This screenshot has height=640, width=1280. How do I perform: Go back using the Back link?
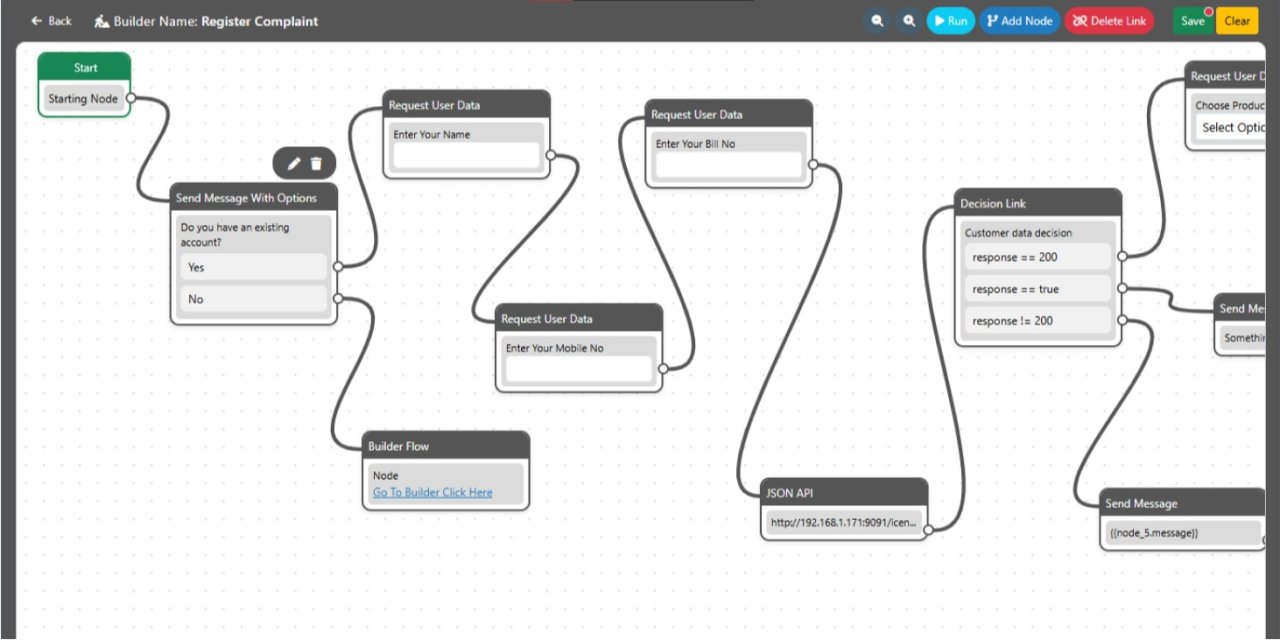tap(52, 21)
